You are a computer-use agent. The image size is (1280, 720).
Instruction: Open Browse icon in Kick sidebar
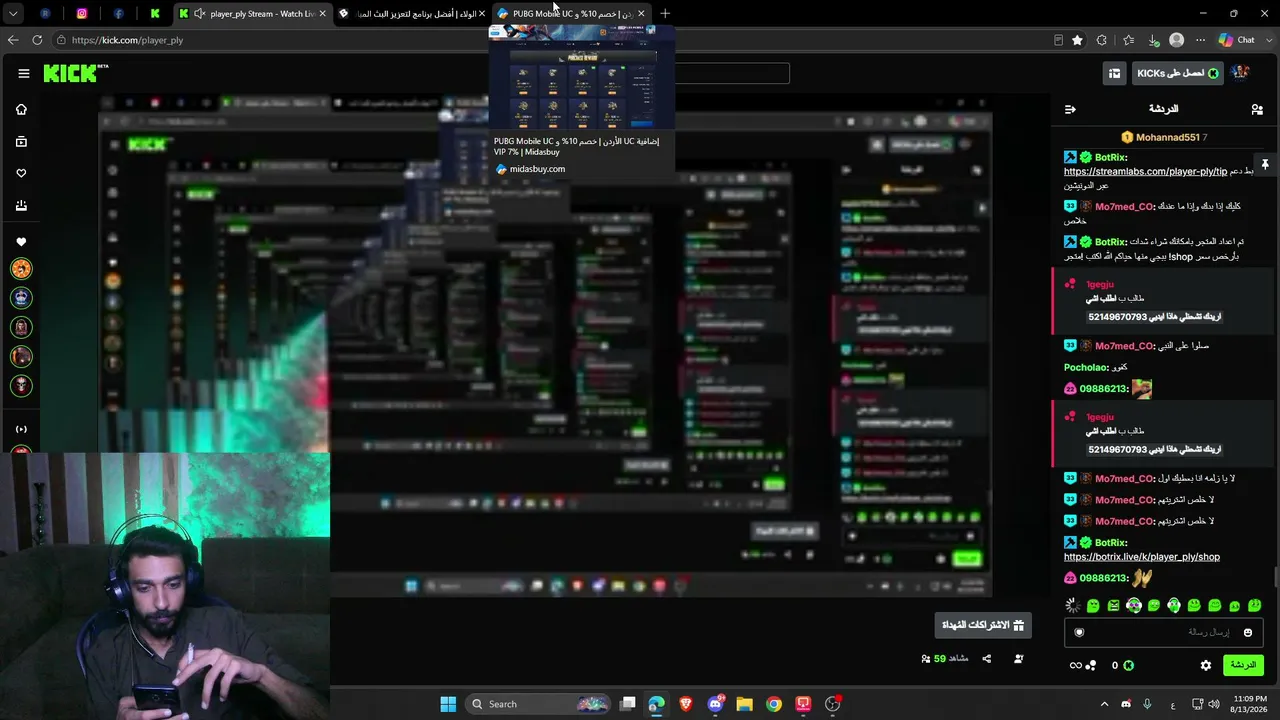[21, 142]
